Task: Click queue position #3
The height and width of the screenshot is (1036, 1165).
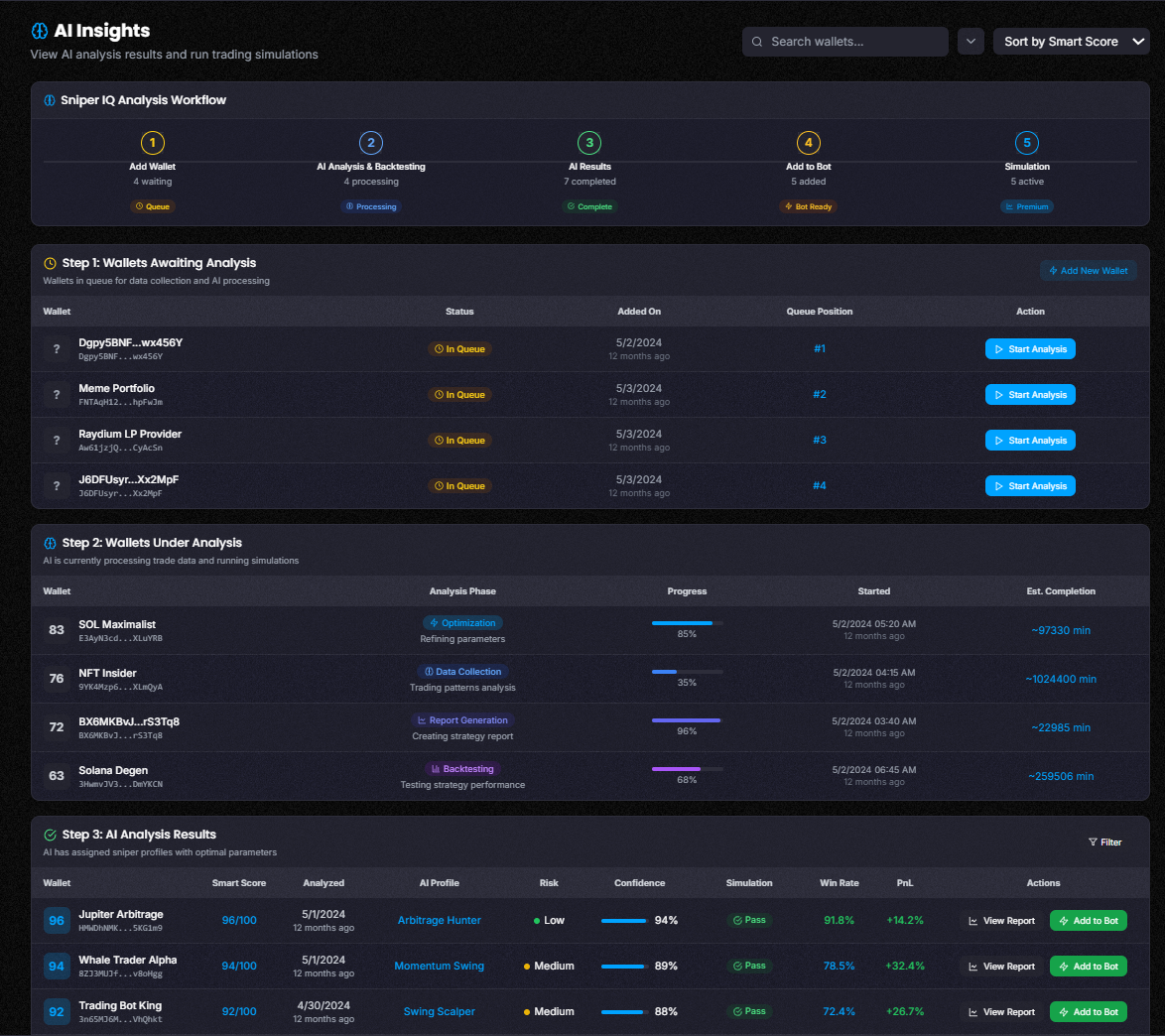Action: click(x=819, y=440)
